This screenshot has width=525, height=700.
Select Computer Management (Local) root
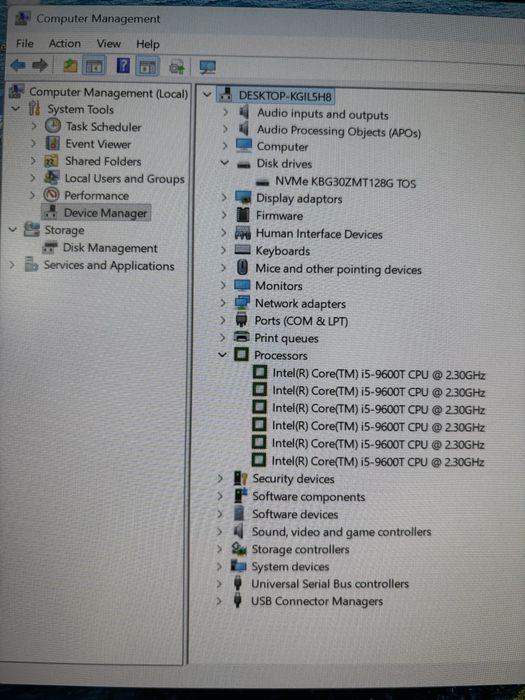108,93
